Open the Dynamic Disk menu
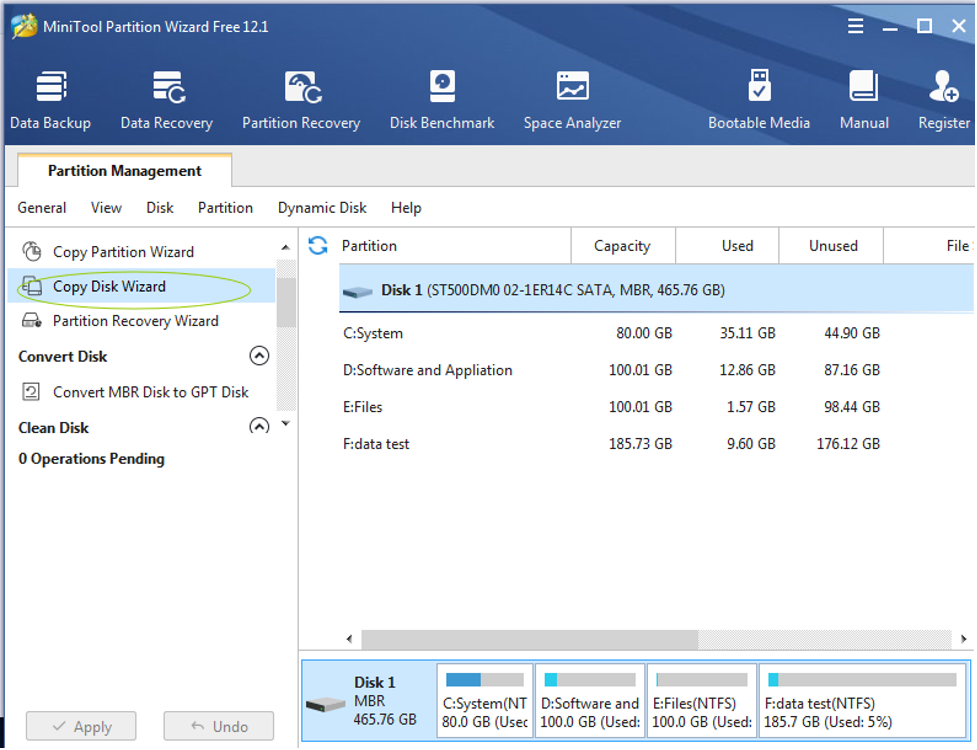 [322, 208]
